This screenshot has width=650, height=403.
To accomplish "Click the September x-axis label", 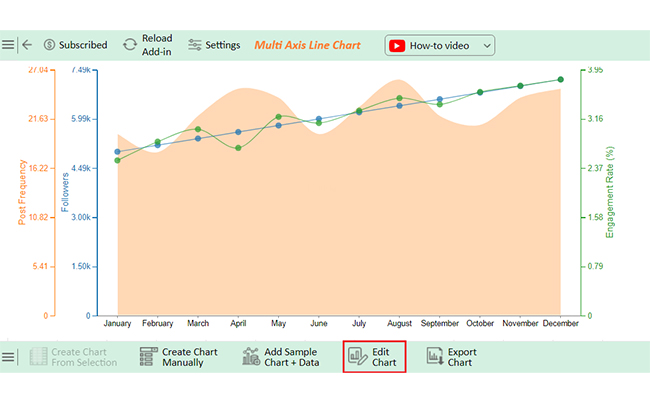I will 439,323.
